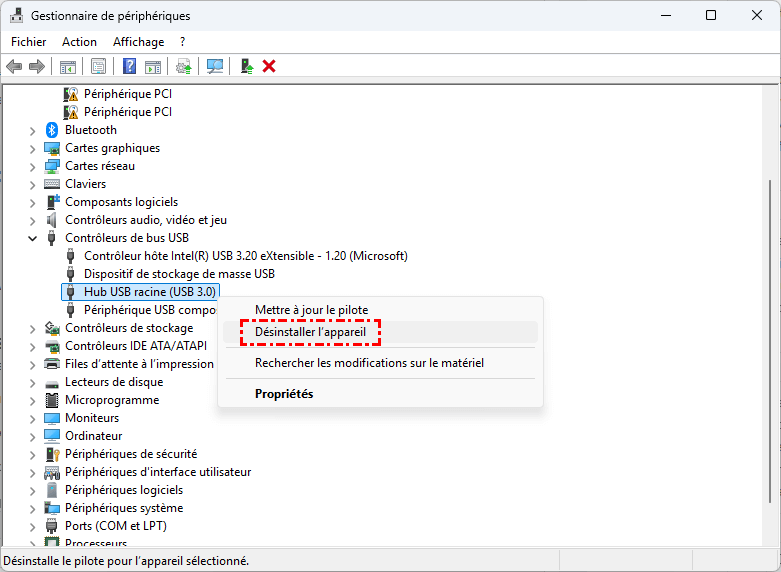This screenshot has height=572, width=781.
Task: Click the Back arrow in the toolbar
Action: click(x=14, y=66)
